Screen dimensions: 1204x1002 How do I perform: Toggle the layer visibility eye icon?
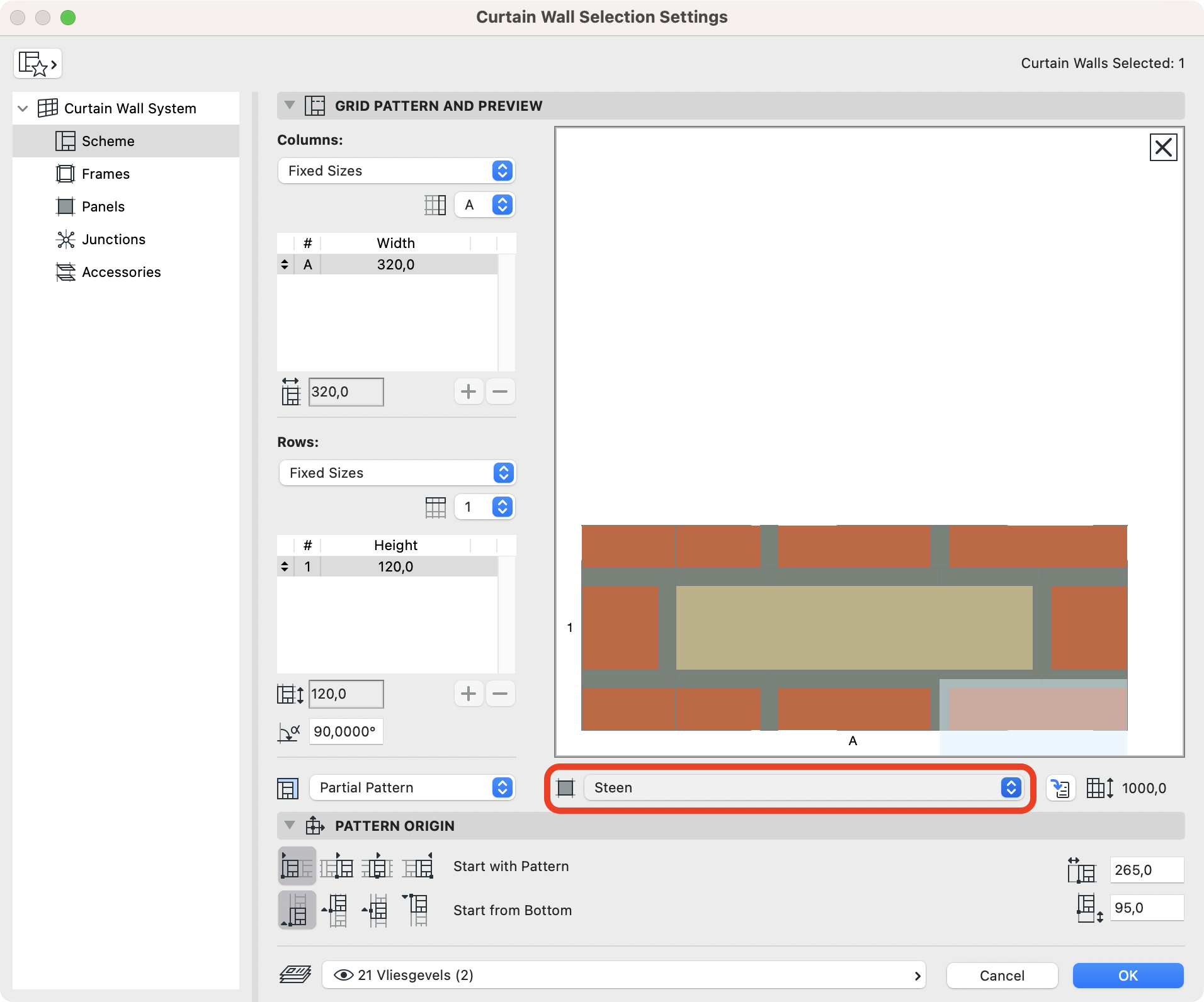coord(343,975)
